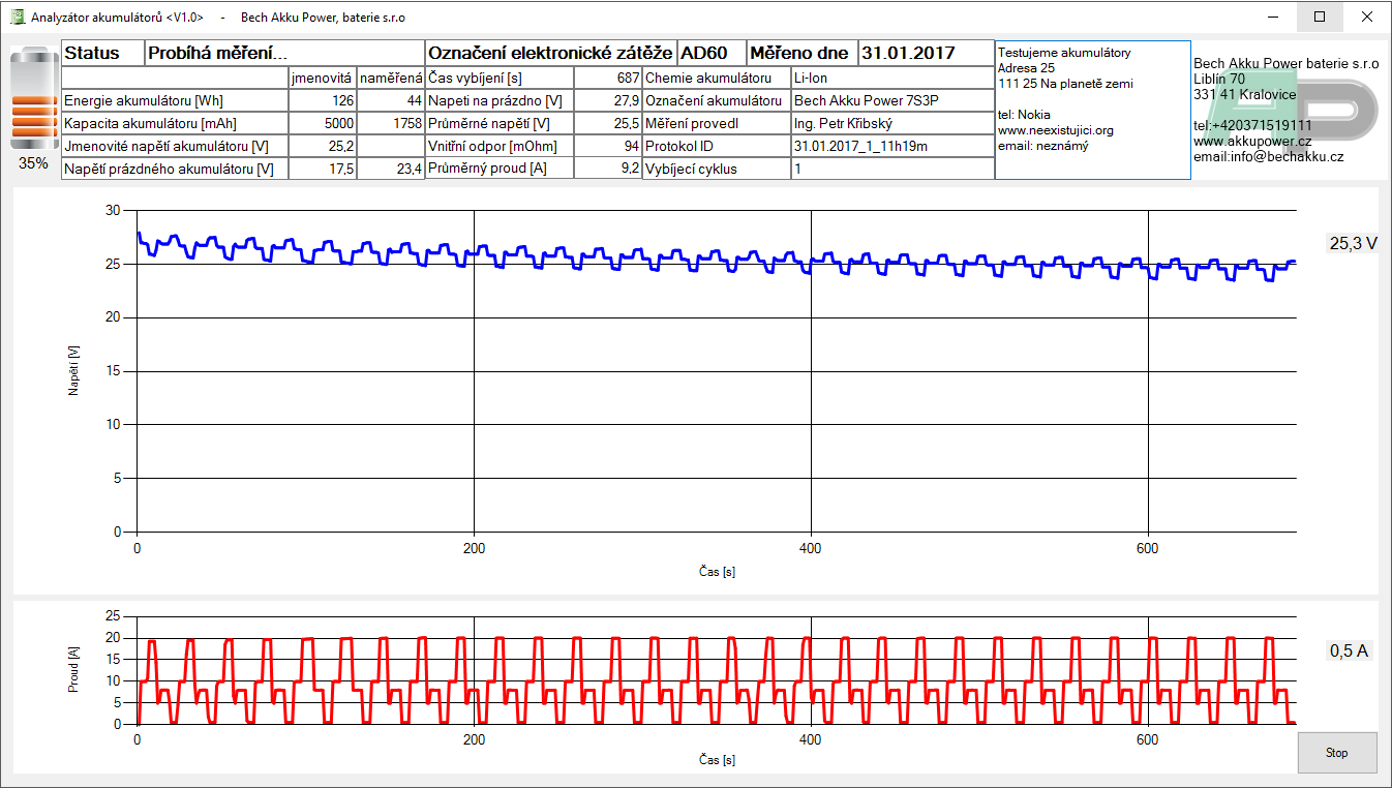Viewport: 1393px width, 789px height.
Task: Click the 'Napětí prázdného akumulátoru [V]' label
Action: [168, 169]
